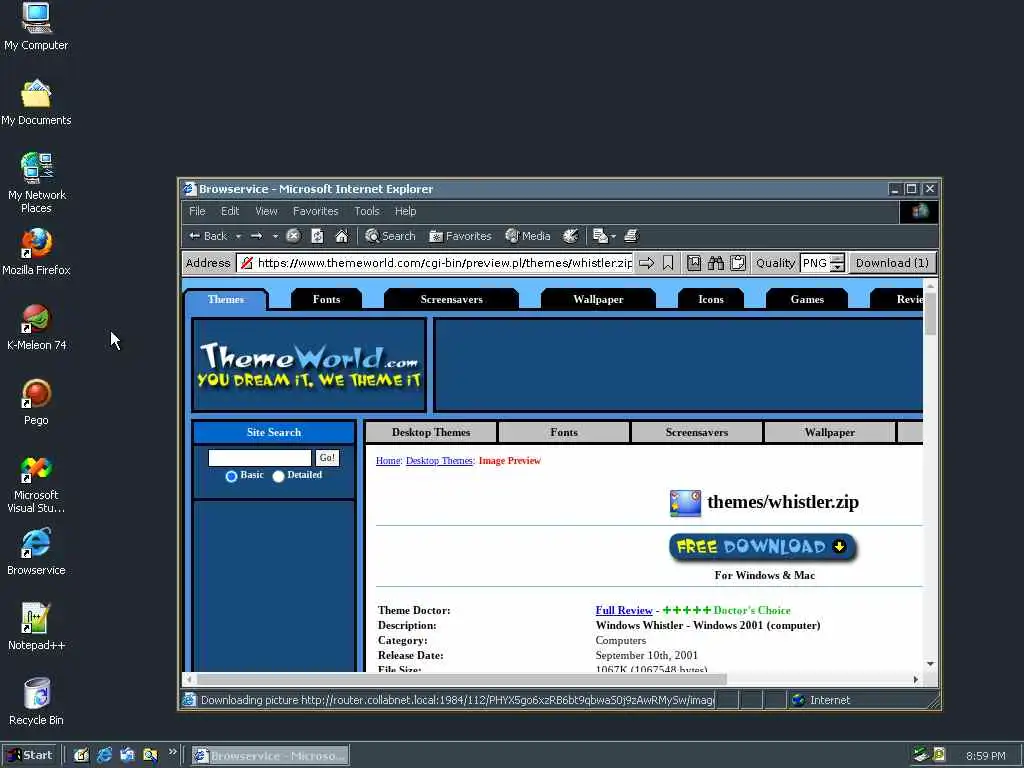Switch to the top Screensavers tab
This screenshot has height=768, width=1024.
(451, 299)
